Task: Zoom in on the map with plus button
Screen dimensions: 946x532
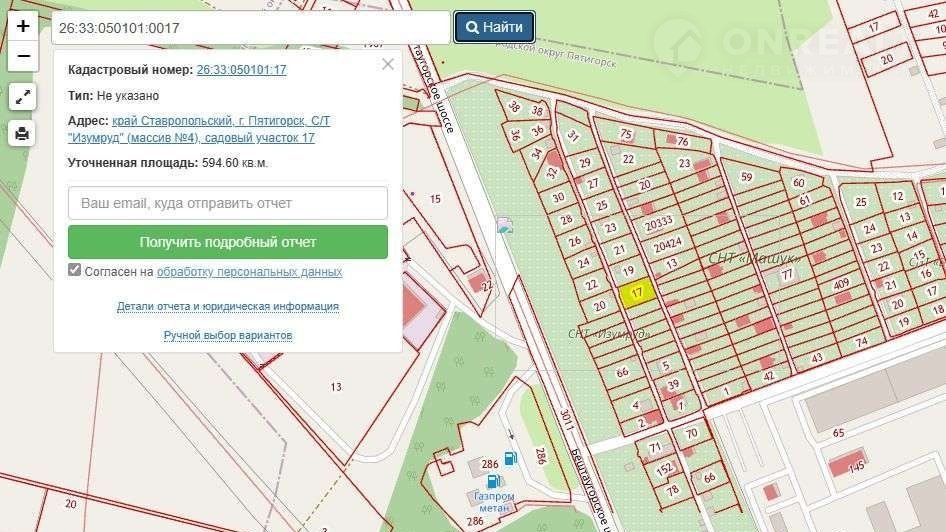Action: coord(23,27)
